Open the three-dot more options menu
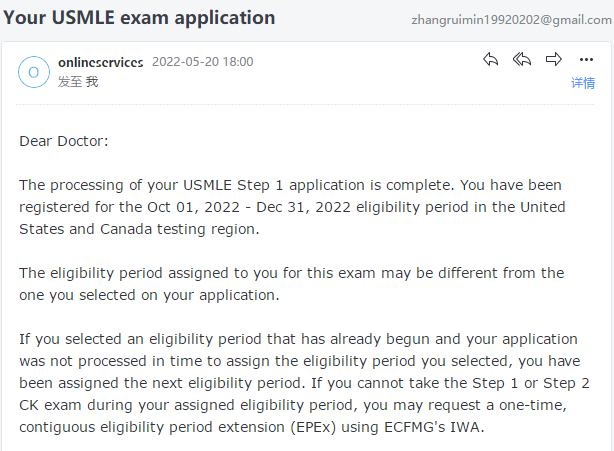Screen dimensions: 614x451 coord(586,60)
